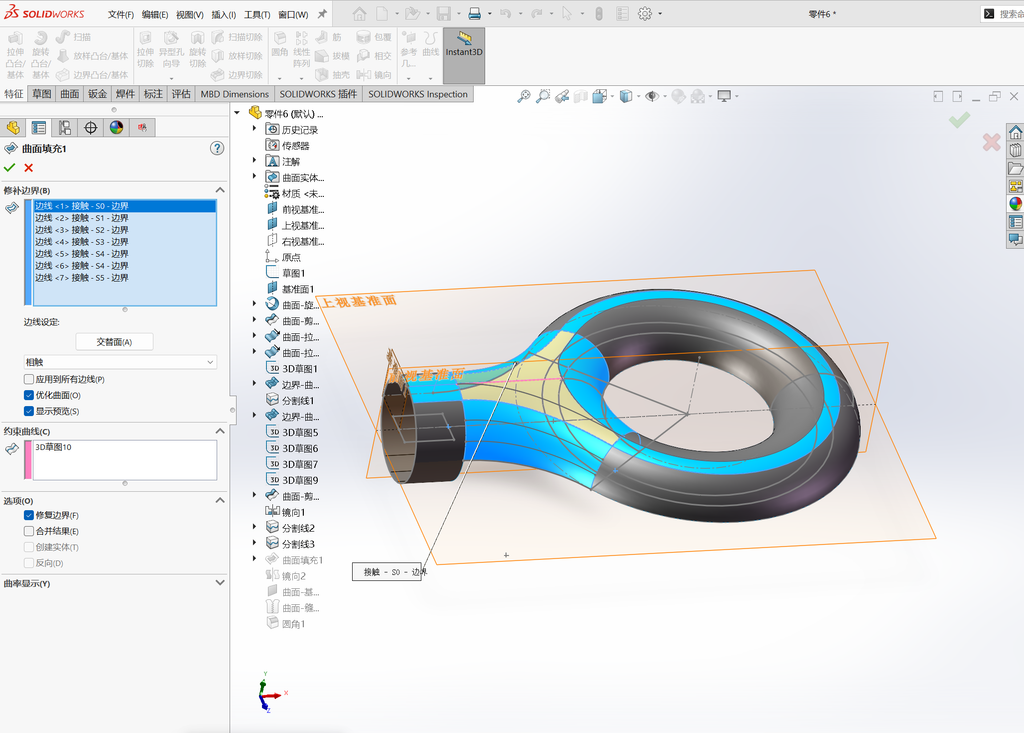Screen dimensions: 1024x733
Task: Switch to the FeatureManager design tree tab icon
Action: point(13,127)
